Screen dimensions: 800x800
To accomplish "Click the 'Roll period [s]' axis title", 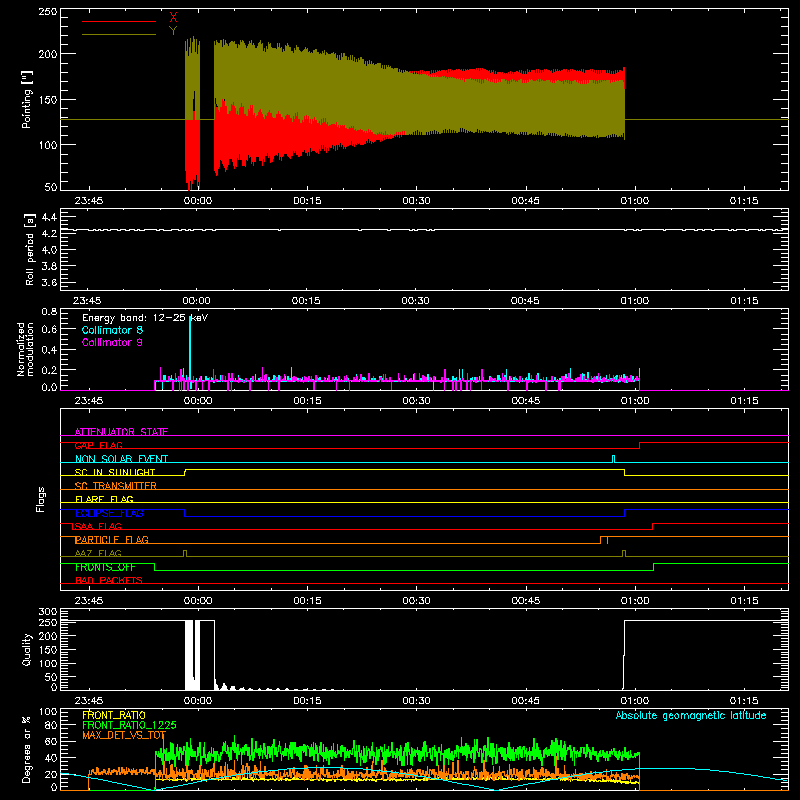I will 29,249.
